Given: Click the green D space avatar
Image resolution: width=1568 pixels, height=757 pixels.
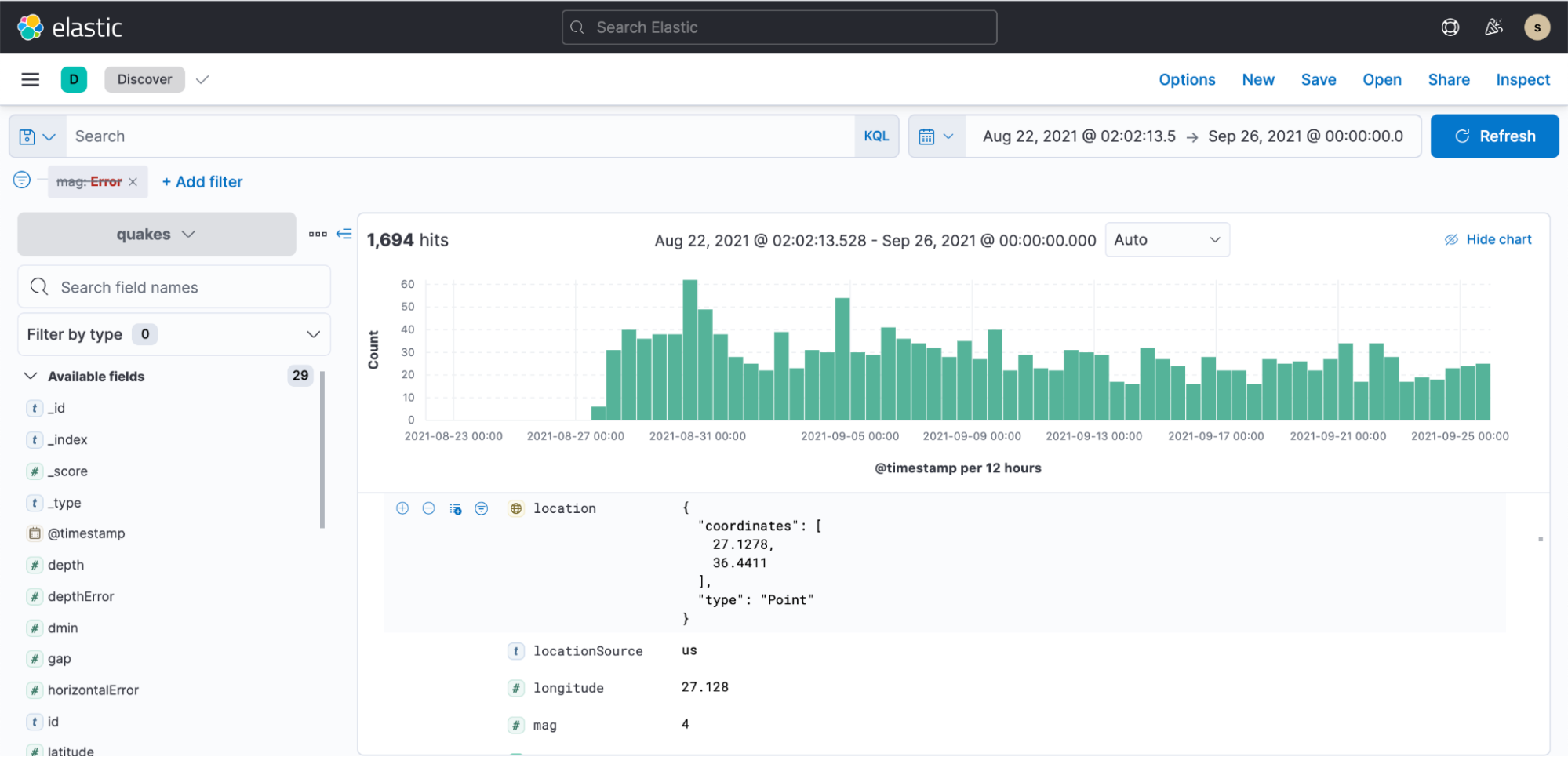Looking at the screenshot, I should pos(74,79).
